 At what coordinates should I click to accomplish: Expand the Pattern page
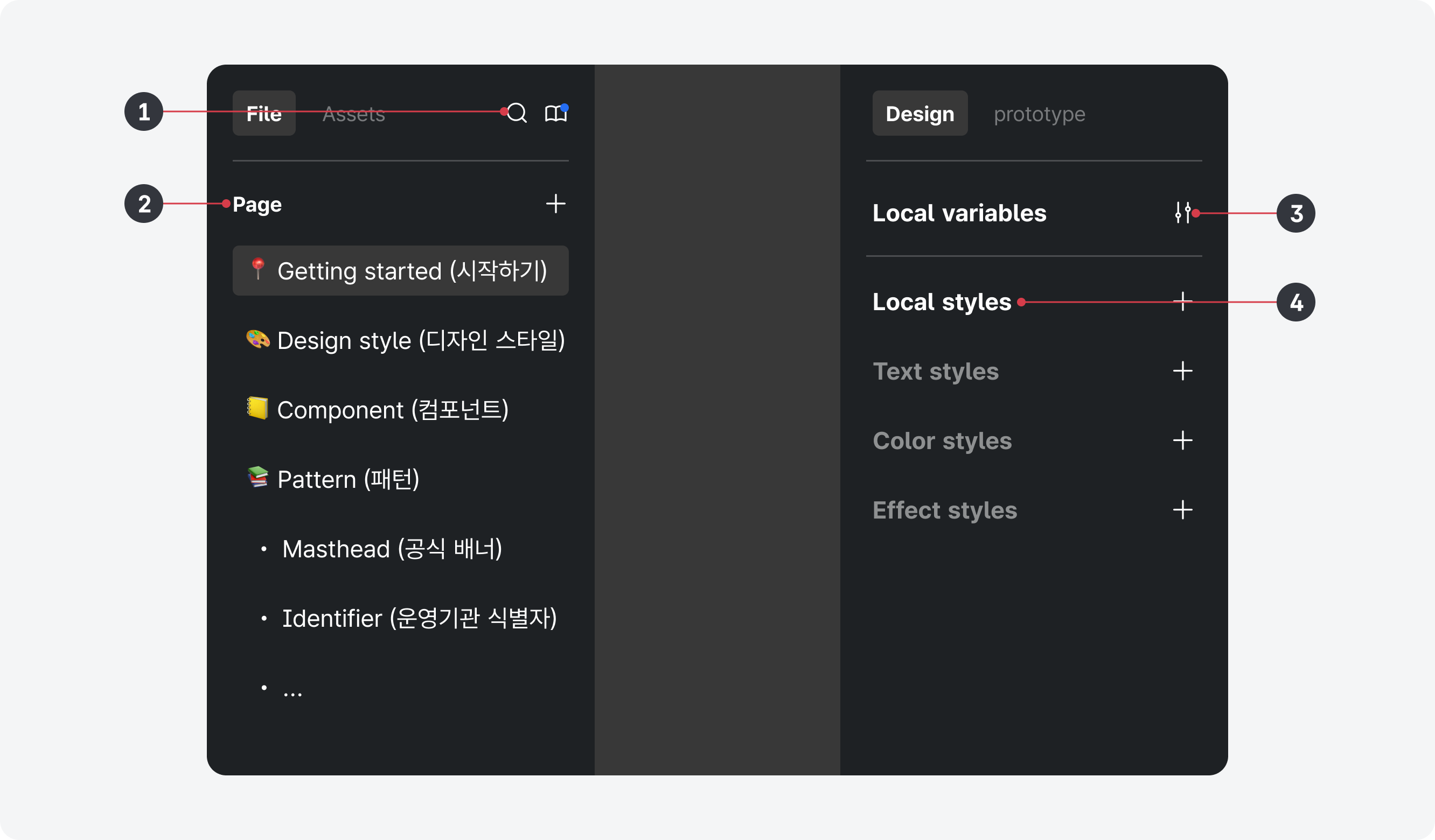[x=336, y=477]
